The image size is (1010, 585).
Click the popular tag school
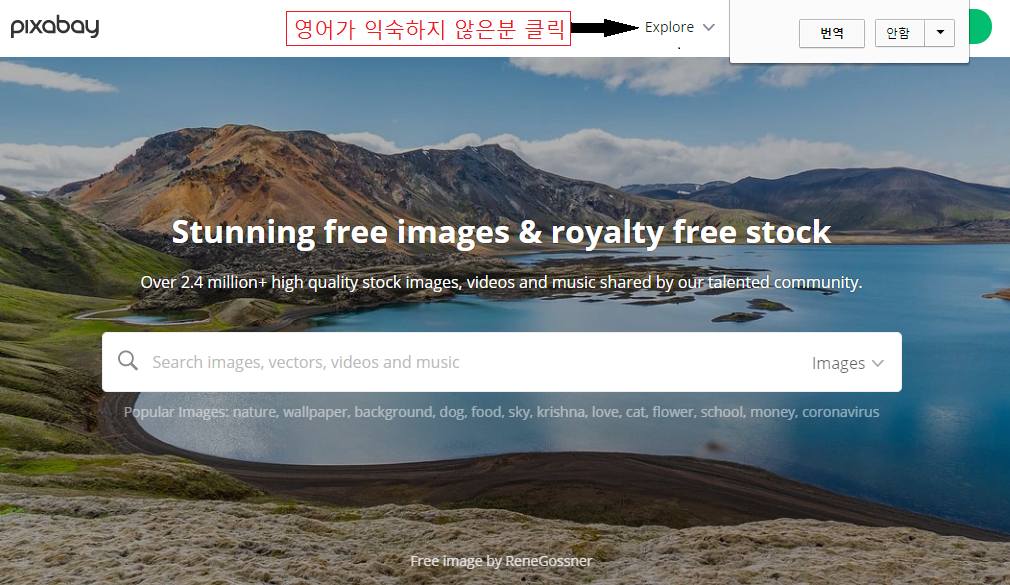721,412
